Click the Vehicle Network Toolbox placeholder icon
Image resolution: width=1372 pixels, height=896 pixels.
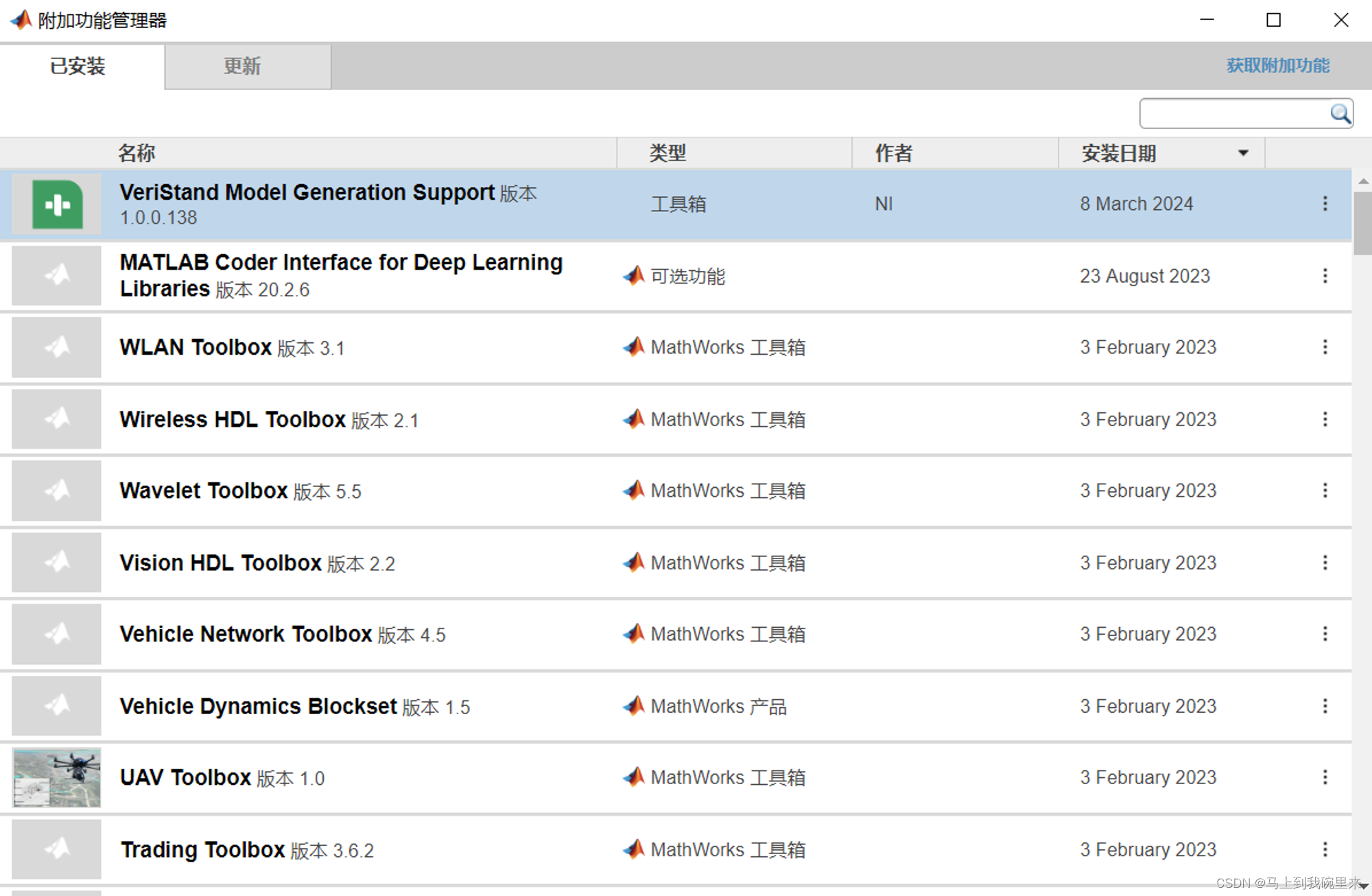pyautogui.click(x=57, y=634)
